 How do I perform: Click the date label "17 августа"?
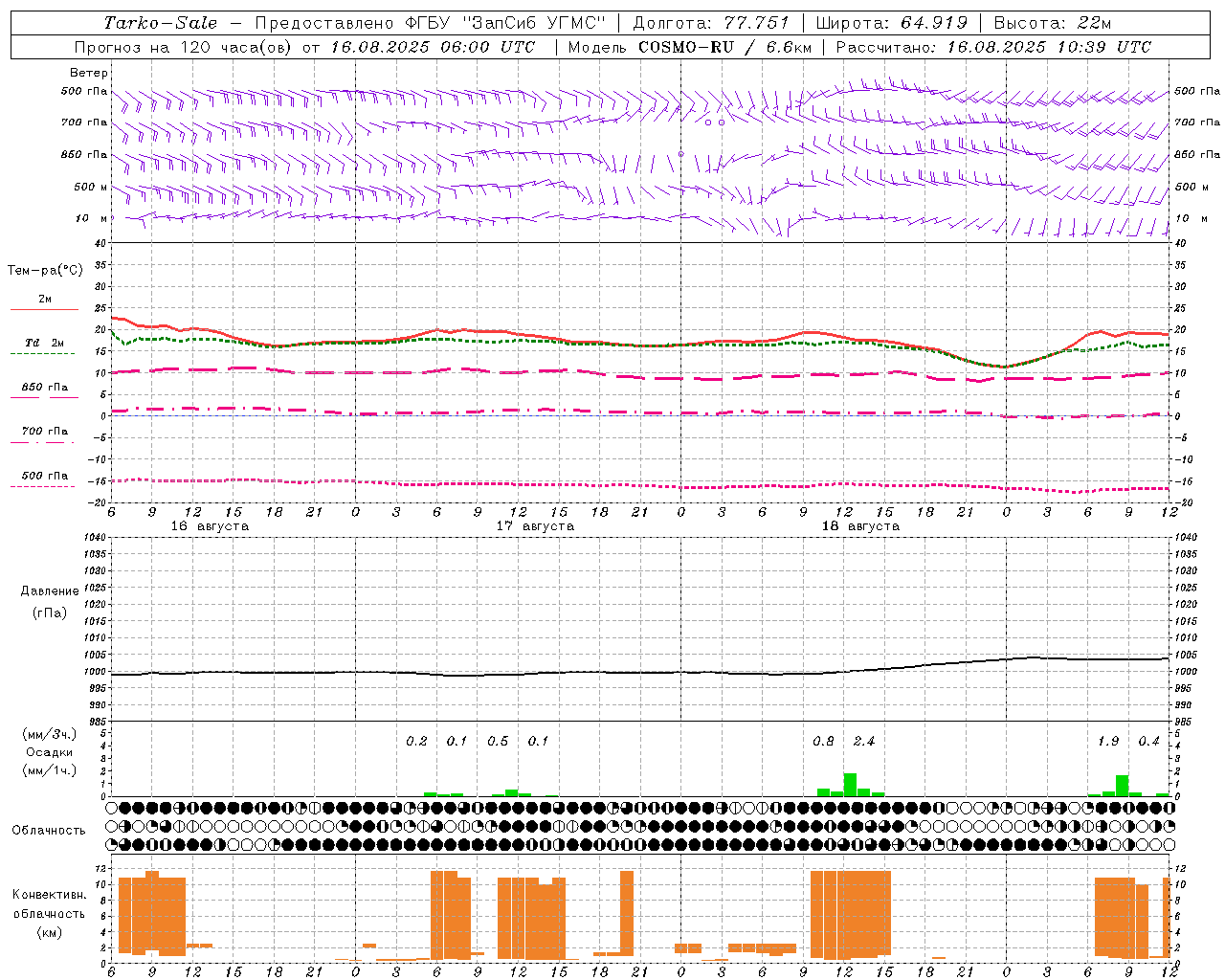tap(535, 526)
